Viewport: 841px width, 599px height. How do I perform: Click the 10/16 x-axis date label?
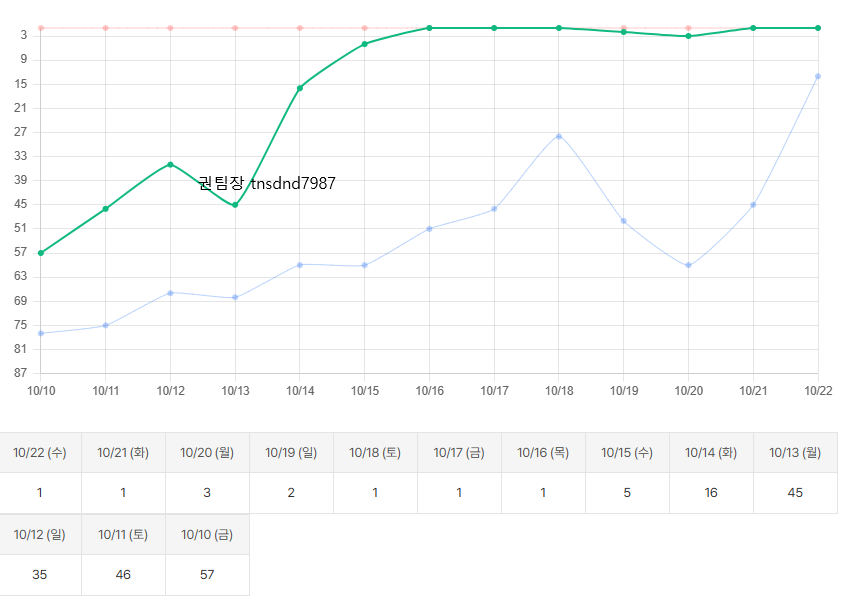tap(430, 390)
